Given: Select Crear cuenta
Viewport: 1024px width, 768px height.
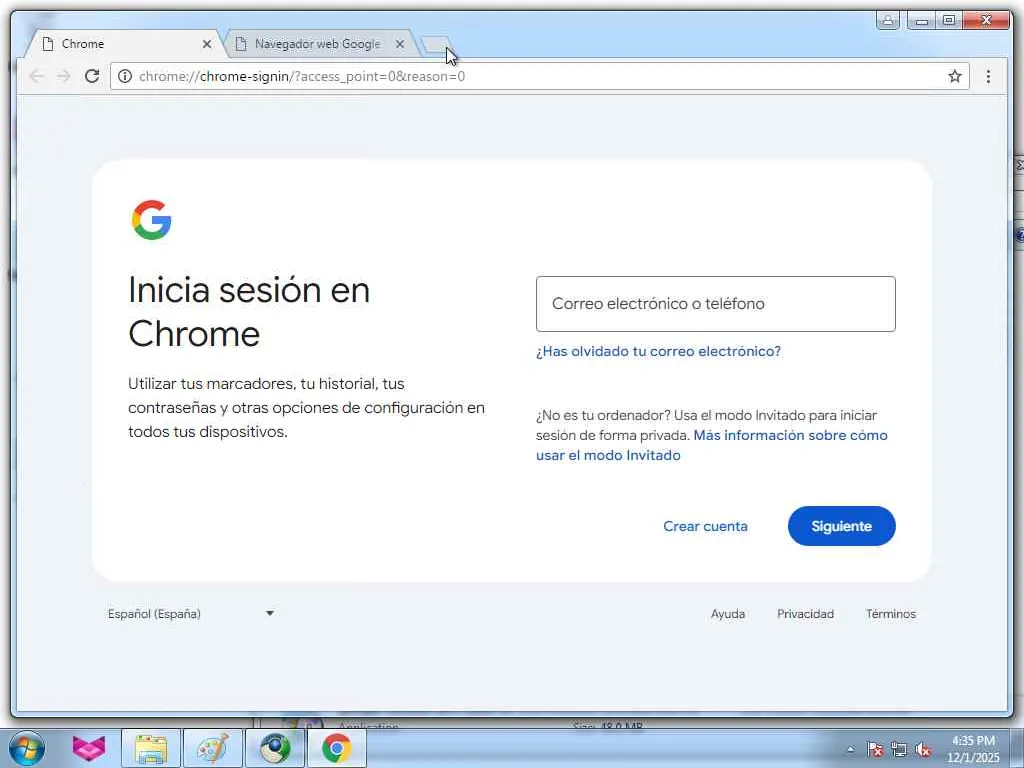Looking at the screenshot, I should click(705, 526).
